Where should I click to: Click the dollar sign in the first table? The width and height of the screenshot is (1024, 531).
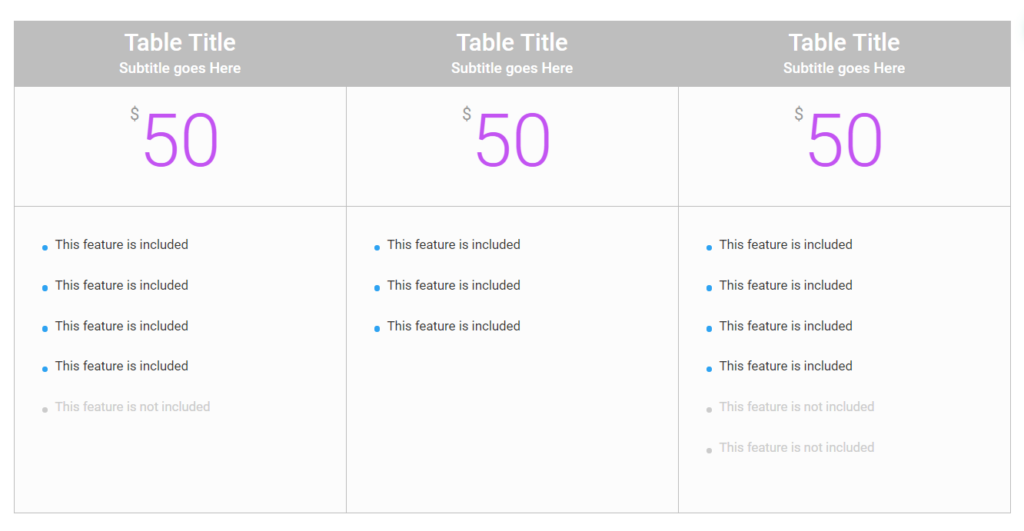pyautogui.click(x=134, y=114)
